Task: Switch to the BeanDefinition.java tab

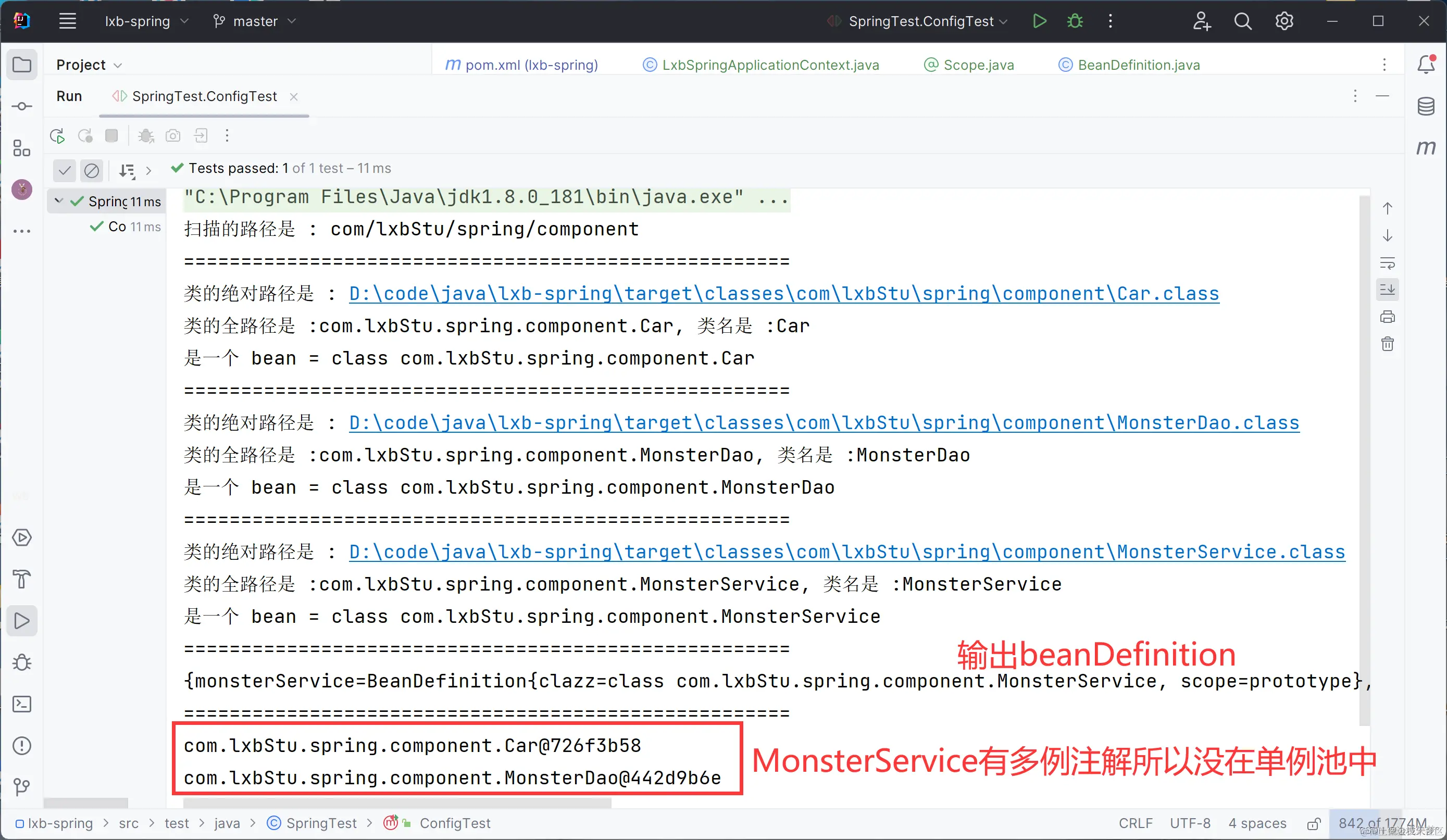Action: [x=1138, y=65]
